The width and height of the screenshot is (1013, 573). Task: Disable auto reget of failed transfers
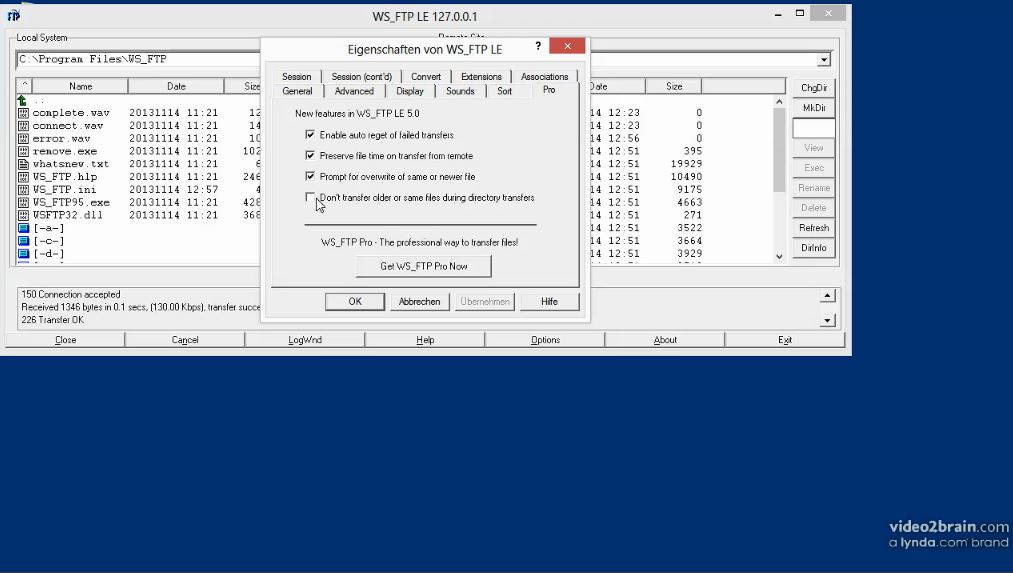[x=310, y=135]
